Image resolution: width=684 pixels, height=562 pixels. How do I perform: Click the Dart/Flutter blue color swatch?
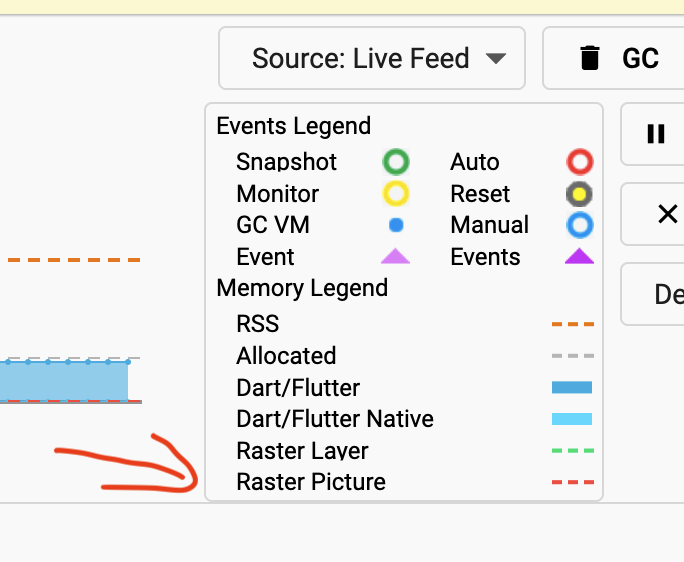point(572,387)
